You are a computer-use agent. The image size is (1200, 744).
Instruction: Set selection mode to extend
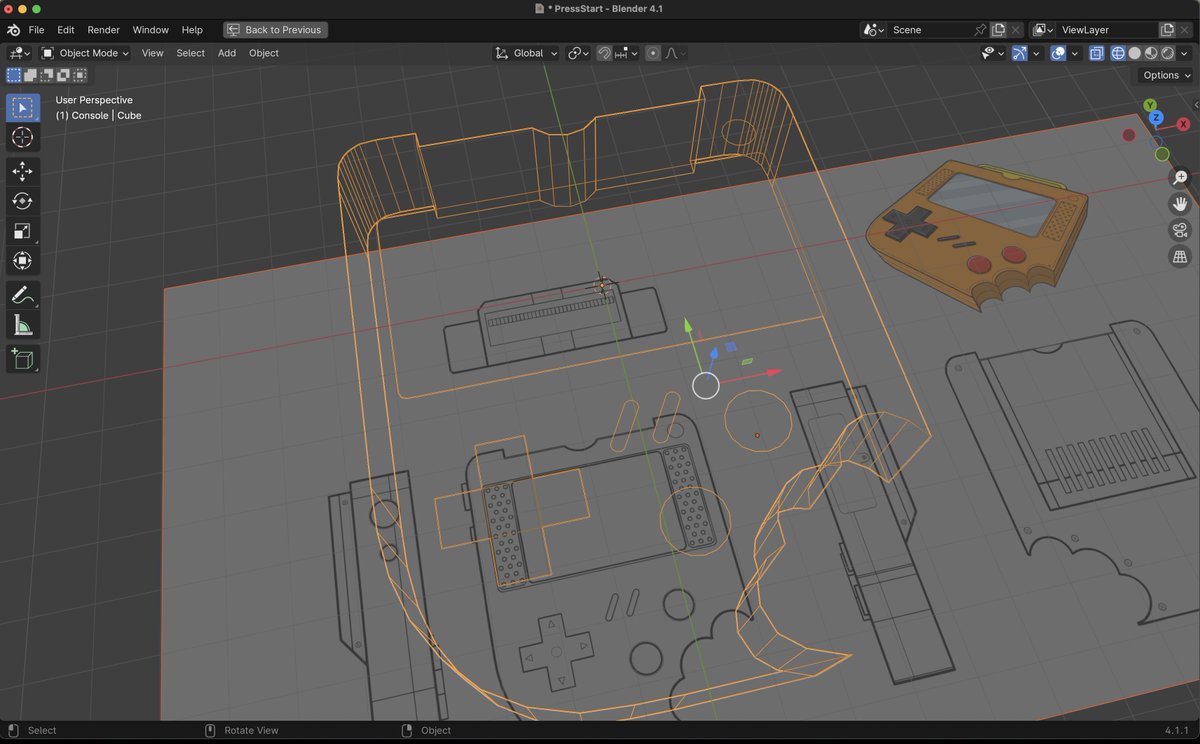point(30,75)
